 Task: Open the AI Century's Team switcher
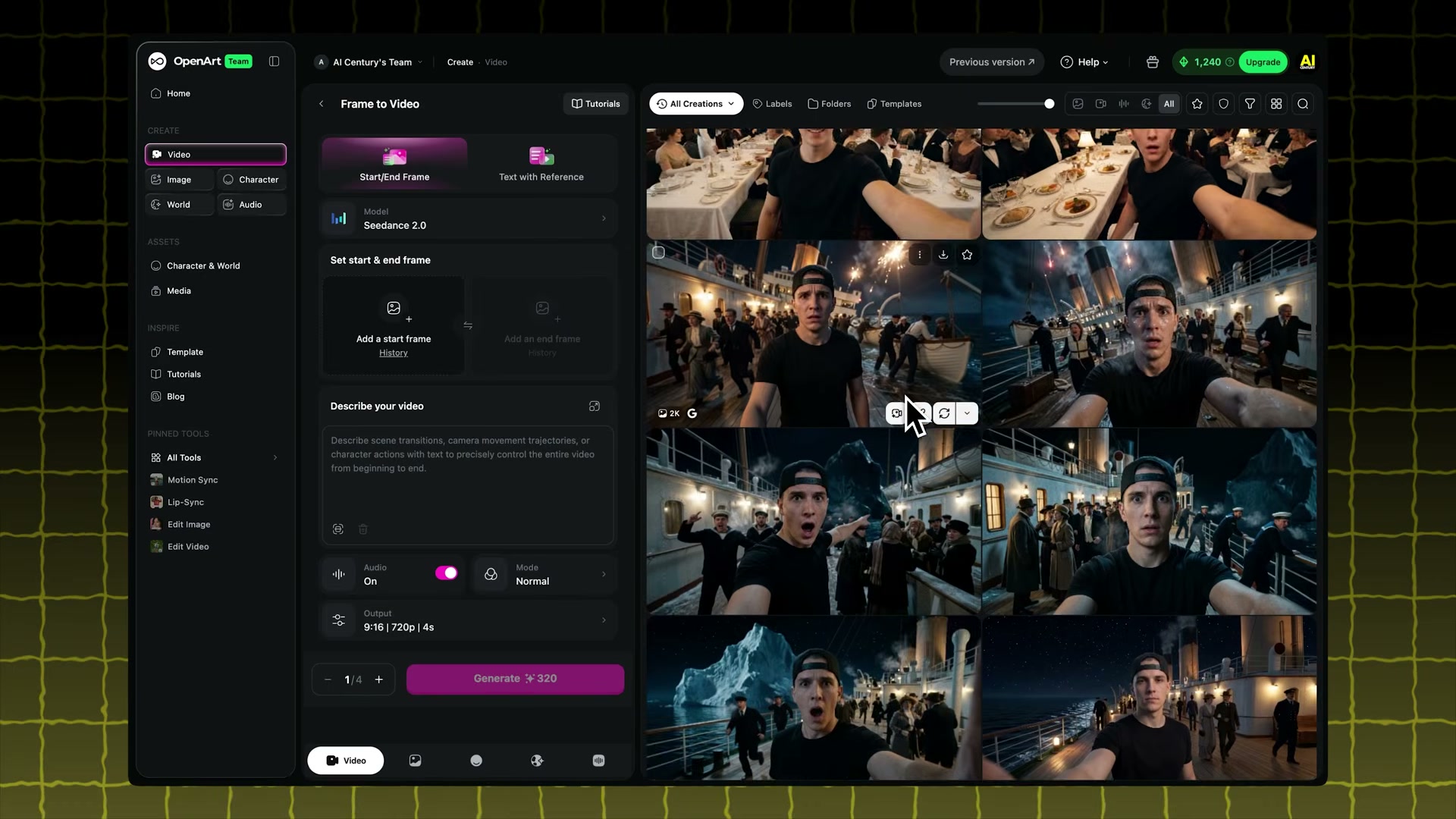(x=369, y=62)
